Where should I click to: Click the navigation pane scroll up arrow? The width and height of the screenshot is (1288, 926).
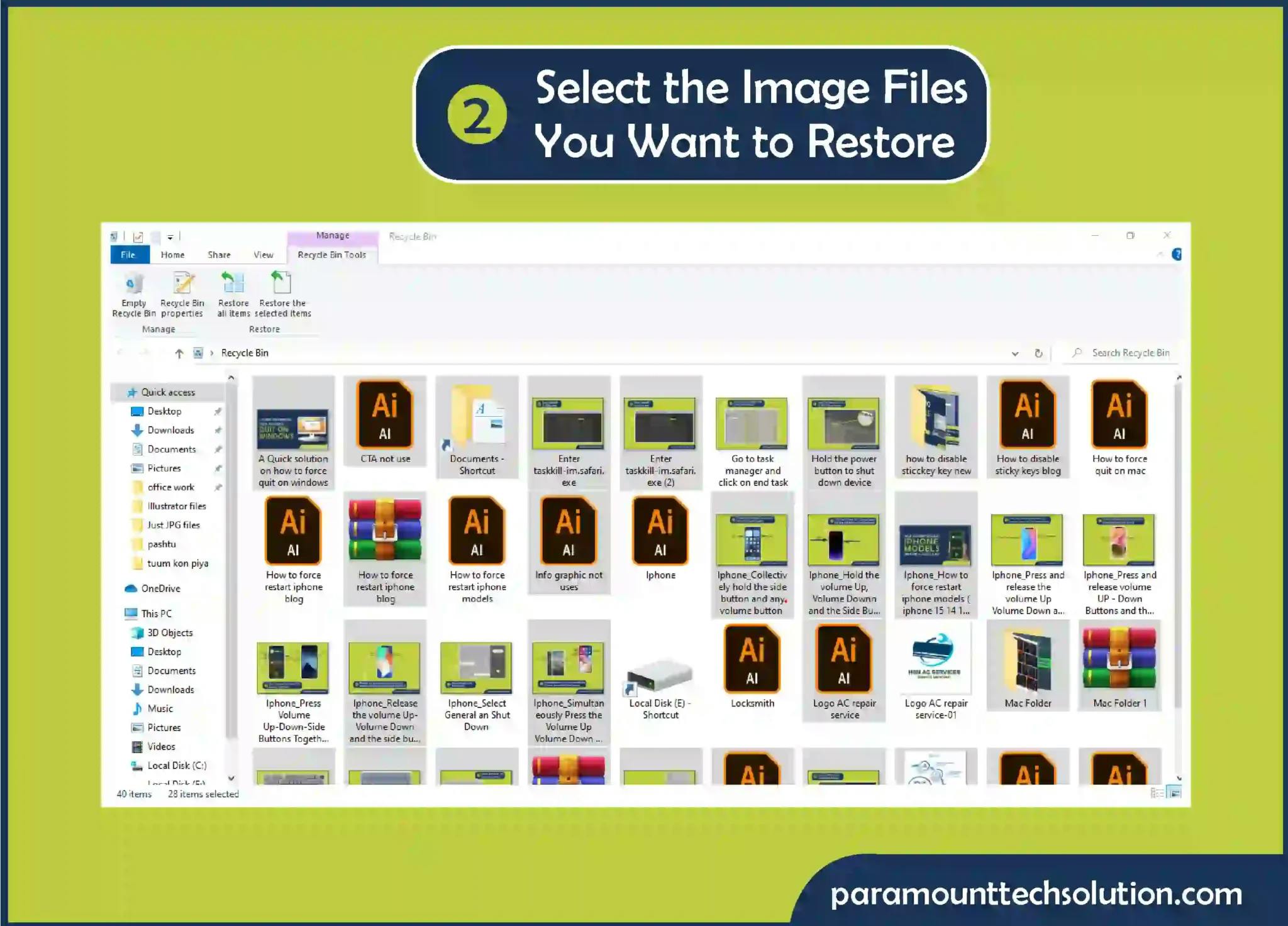click(231, 378)
